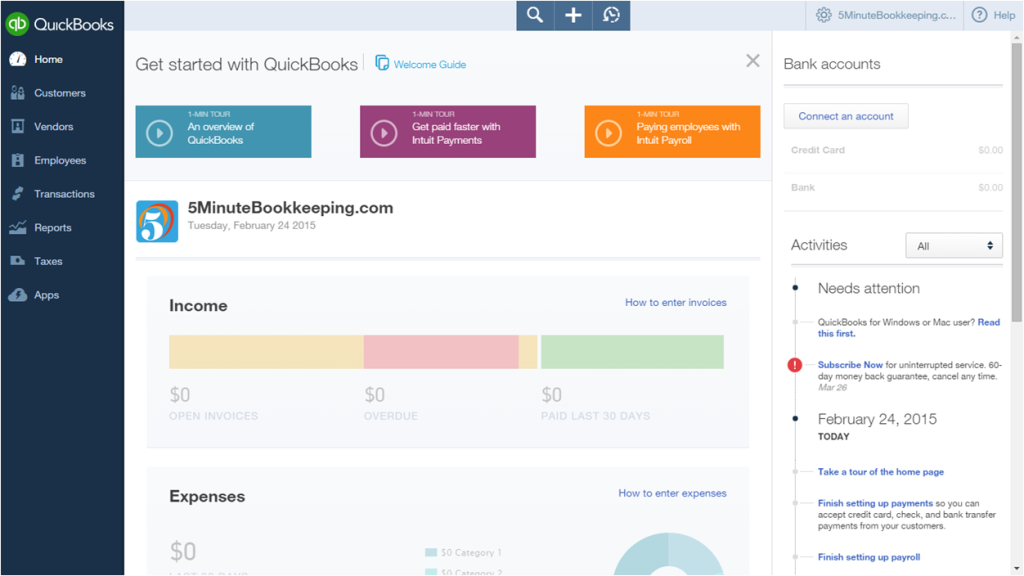Open Employees from the sidebar
1024x576 pixels.
(62, 160)
